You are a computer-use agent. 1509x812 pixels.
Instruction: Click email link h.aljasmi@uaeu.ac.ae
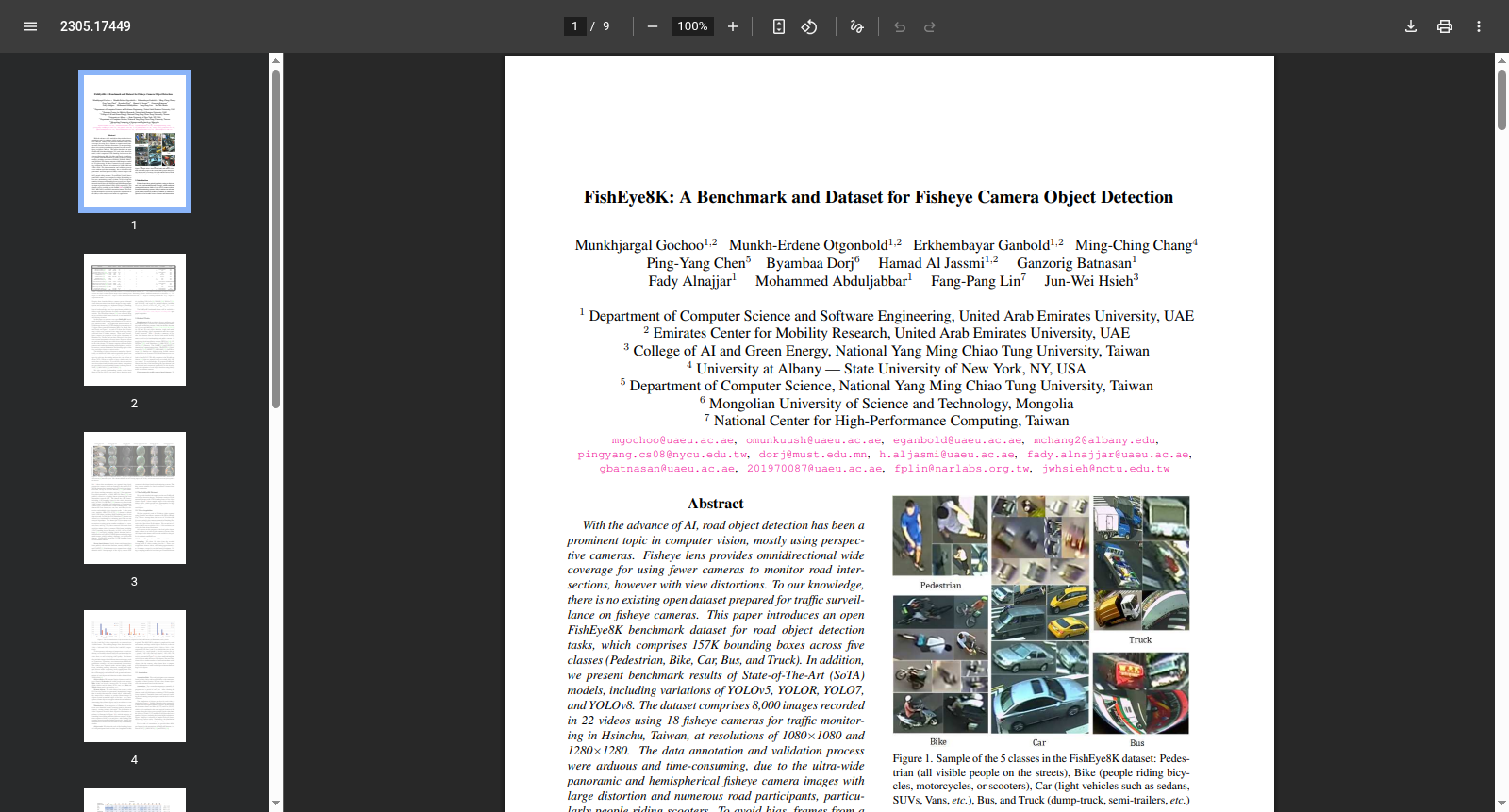click(947, 455)
